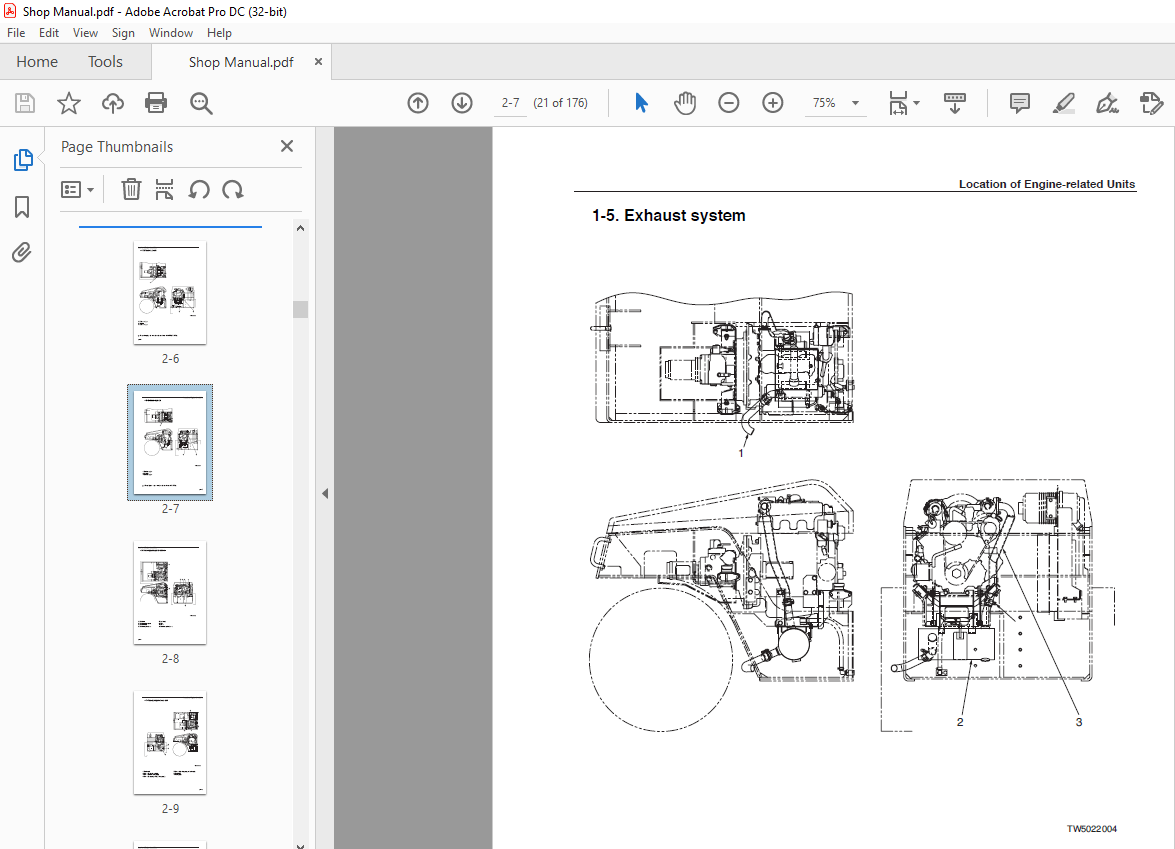Open the 75% zoom level dropdown
1175x849 pixels.
pos(856,103)
